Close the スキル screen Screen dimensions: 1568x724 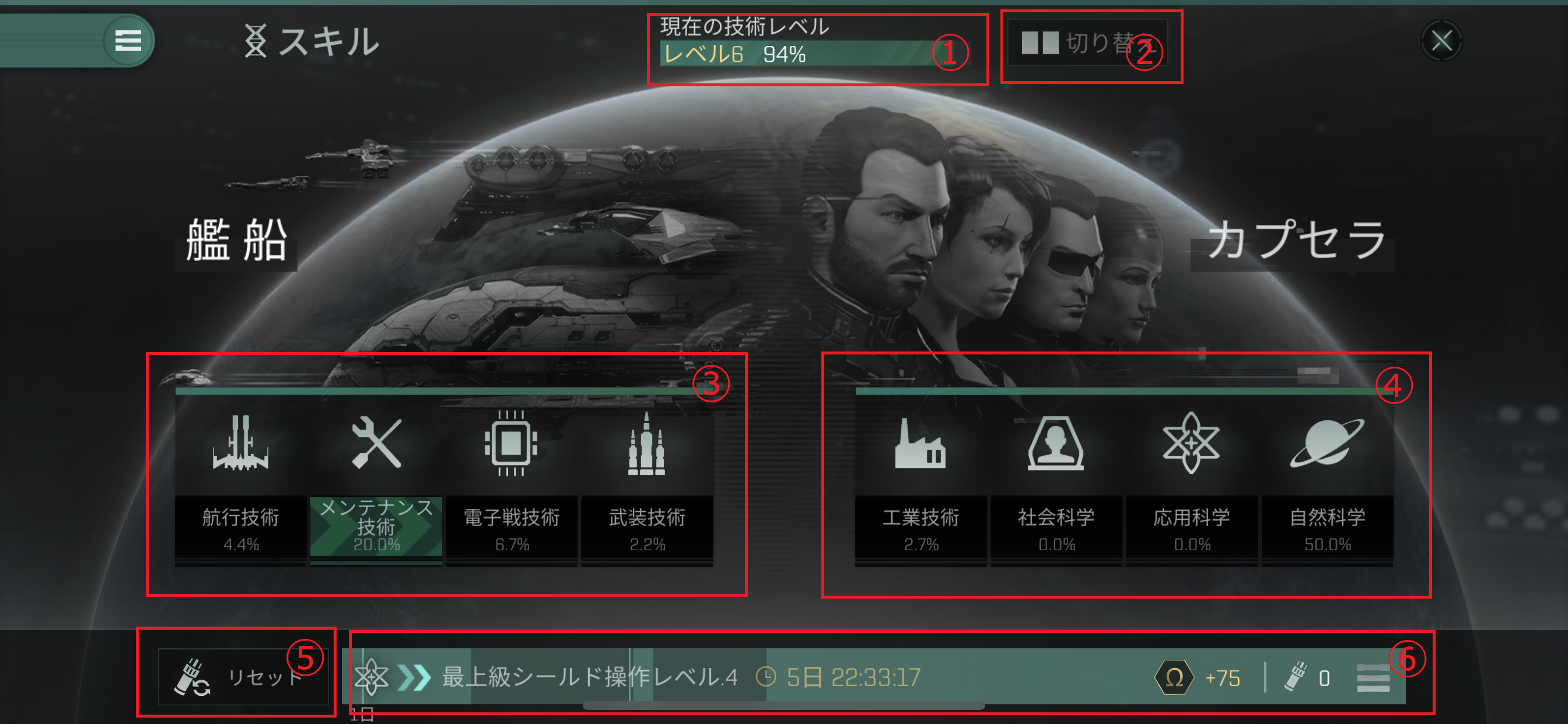tap(1441, 41)
